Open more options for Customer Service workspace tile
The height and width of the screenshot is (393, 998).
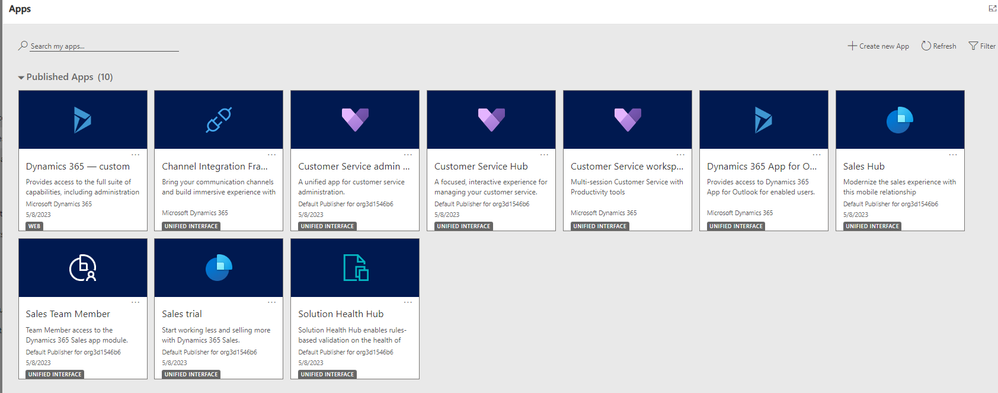click(680, 154)
